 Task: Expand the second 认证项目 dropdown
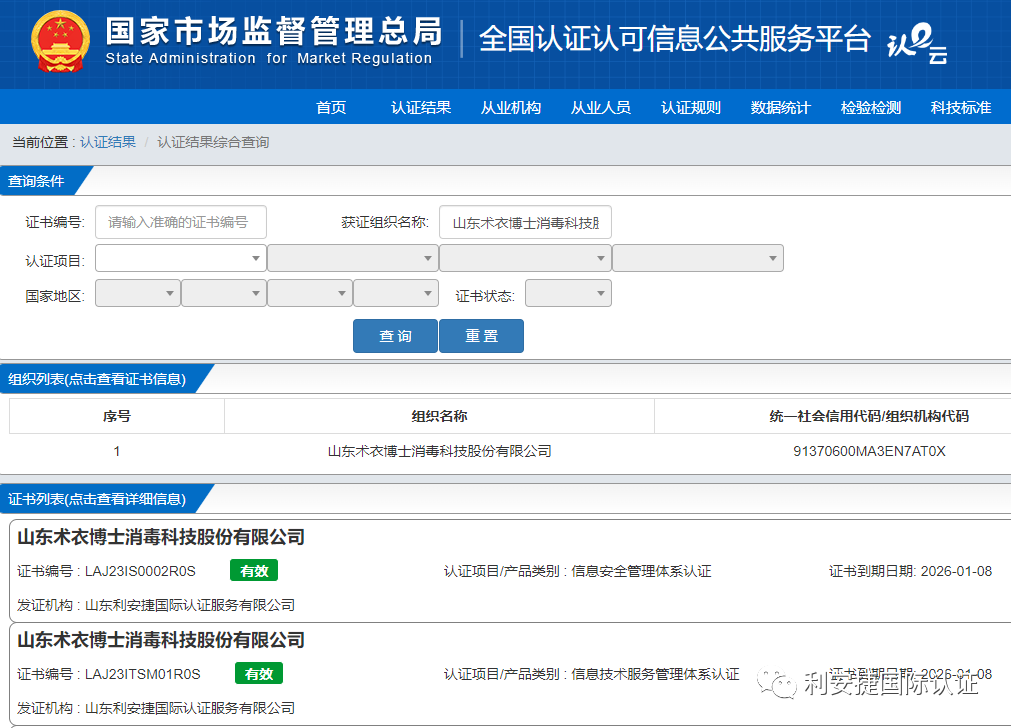(353, 258)
